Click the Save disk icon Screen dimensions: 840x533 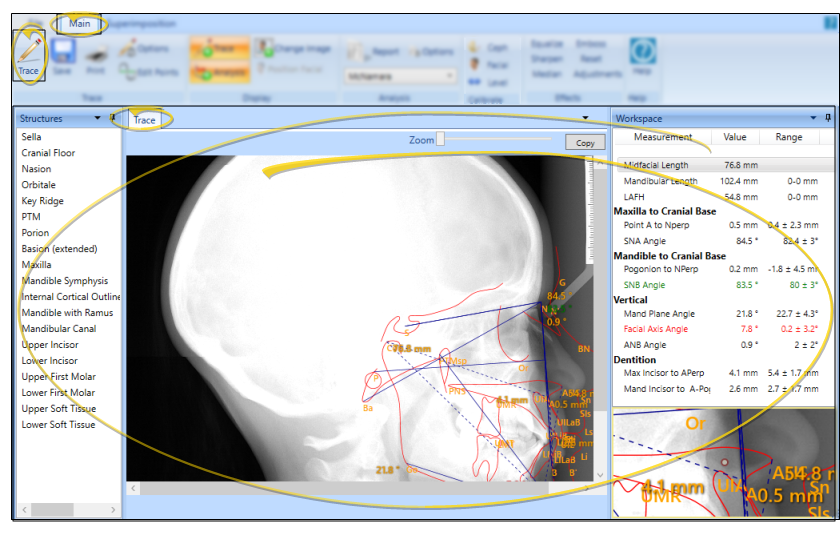pyautogui.click(x=63, y=53)
